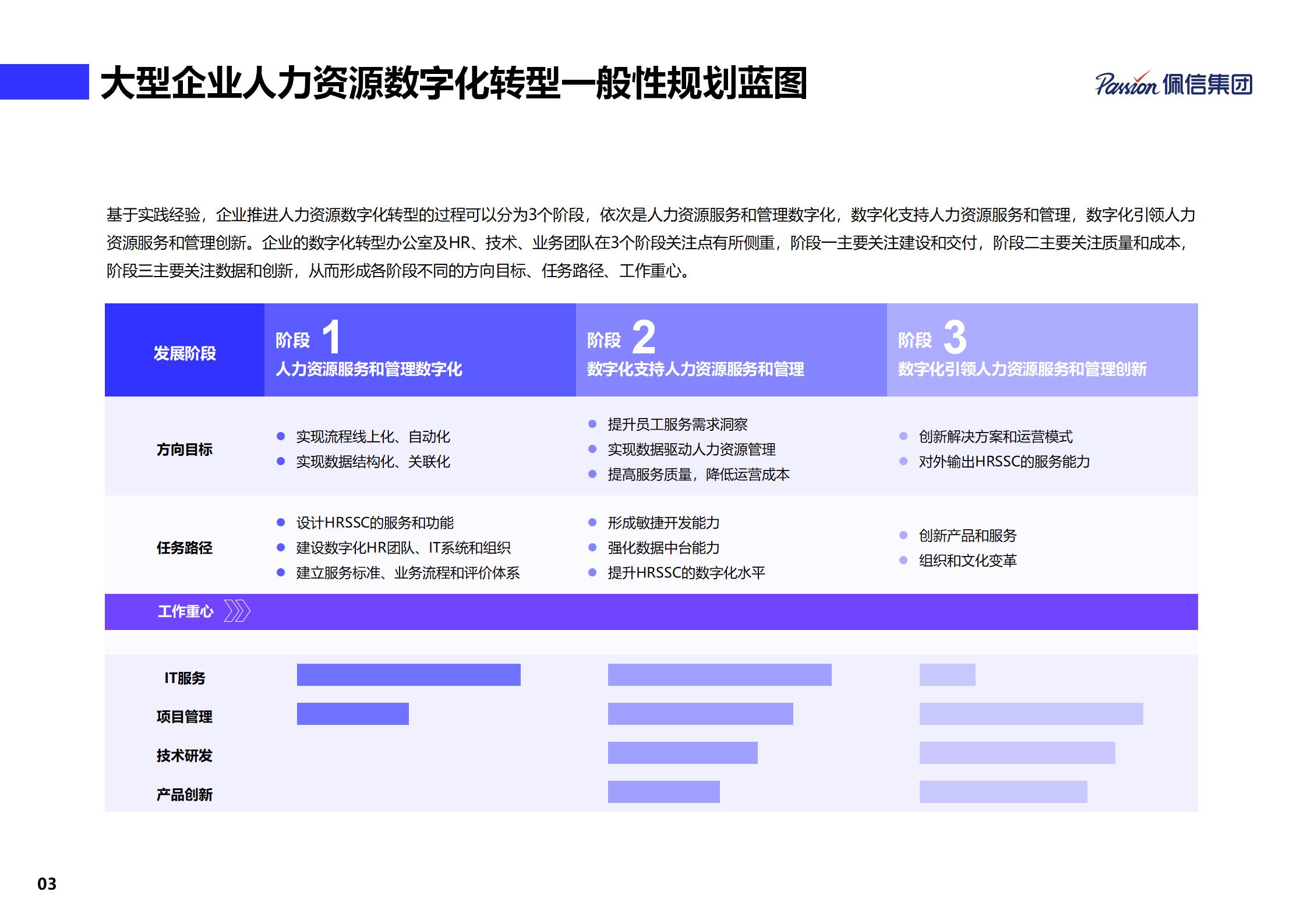Screen dimensions: 1307x924
Task: Click bullet 实现流程线上化、自动化
Action: click(373, 437)
